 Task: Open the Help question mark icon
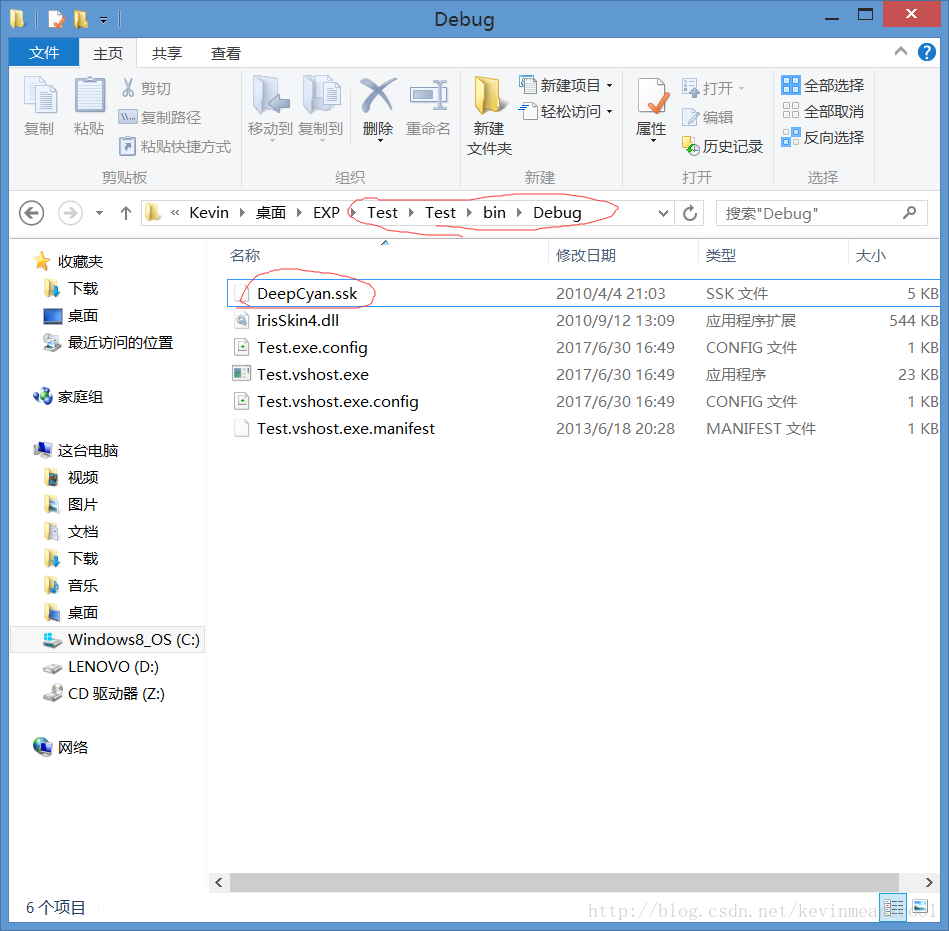927,52
